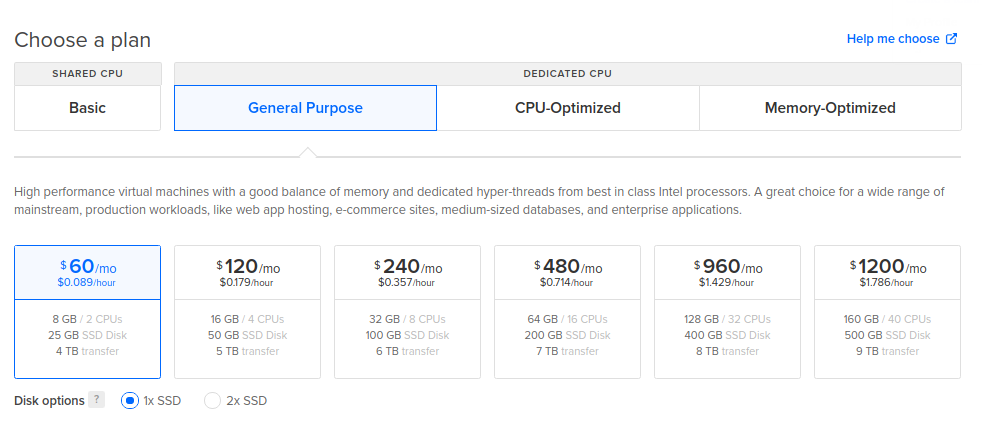The height and width of the screenshot is (426, 982).
Task: Switch to the Memory-Optimized tab
Action: 829,108
